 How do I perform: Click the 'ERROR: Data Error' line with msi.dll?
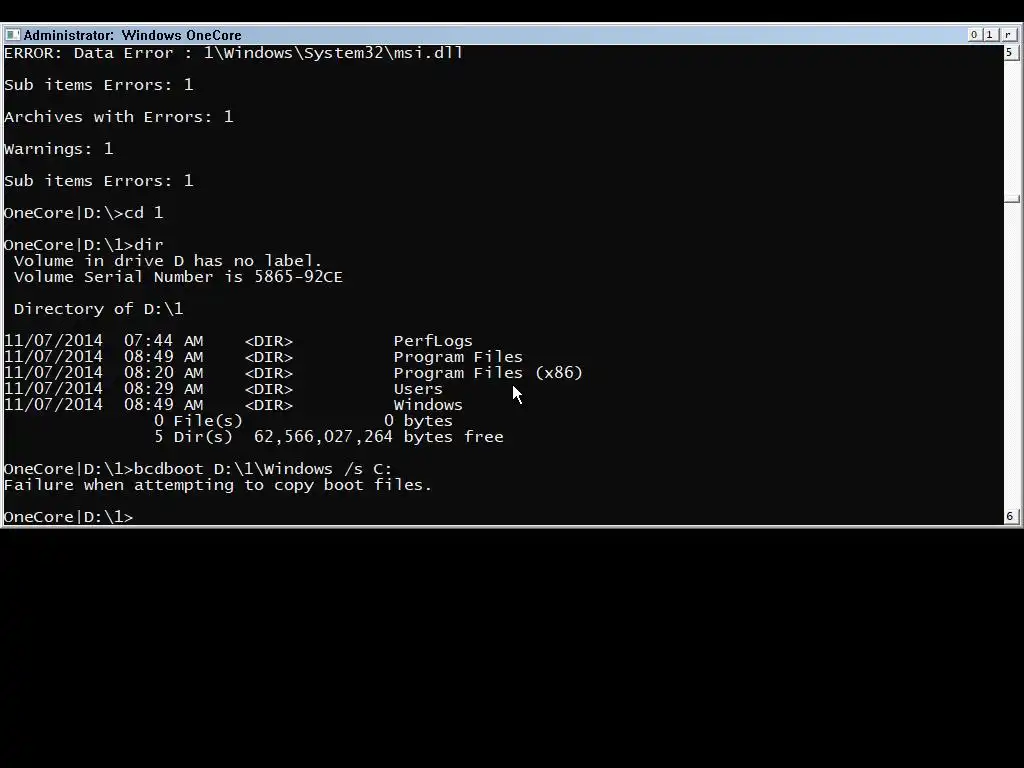233,53
